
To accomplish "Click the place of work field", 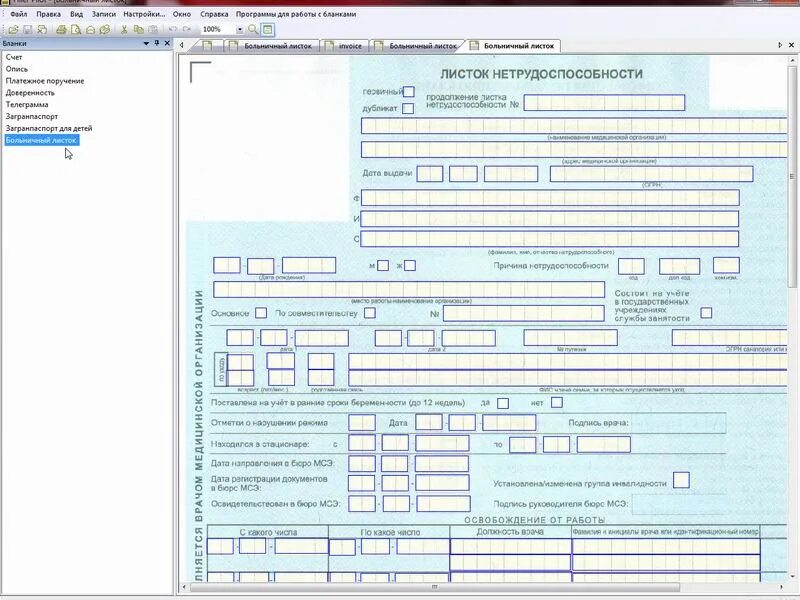I will click(x=409, y=289).
